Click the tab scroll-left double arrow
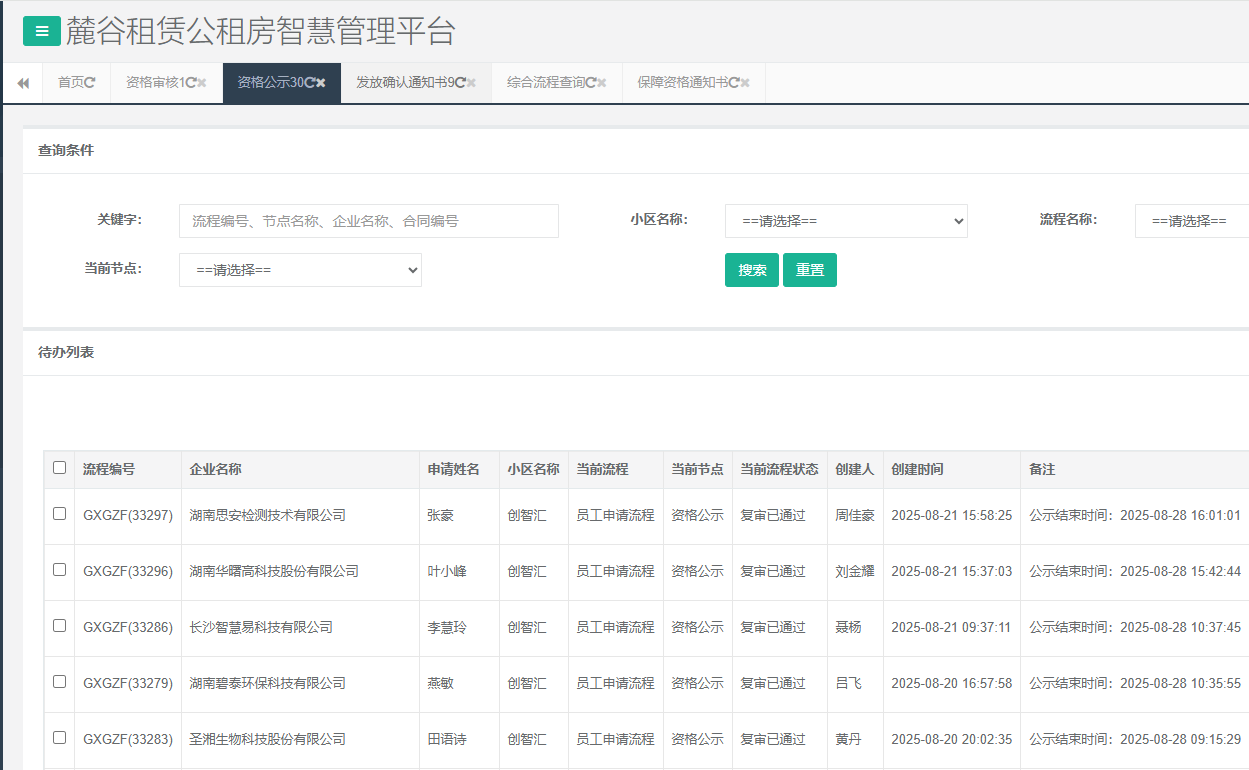Image resolution: width=1249 pixels, height=770 pixels. tap(22, 83)
